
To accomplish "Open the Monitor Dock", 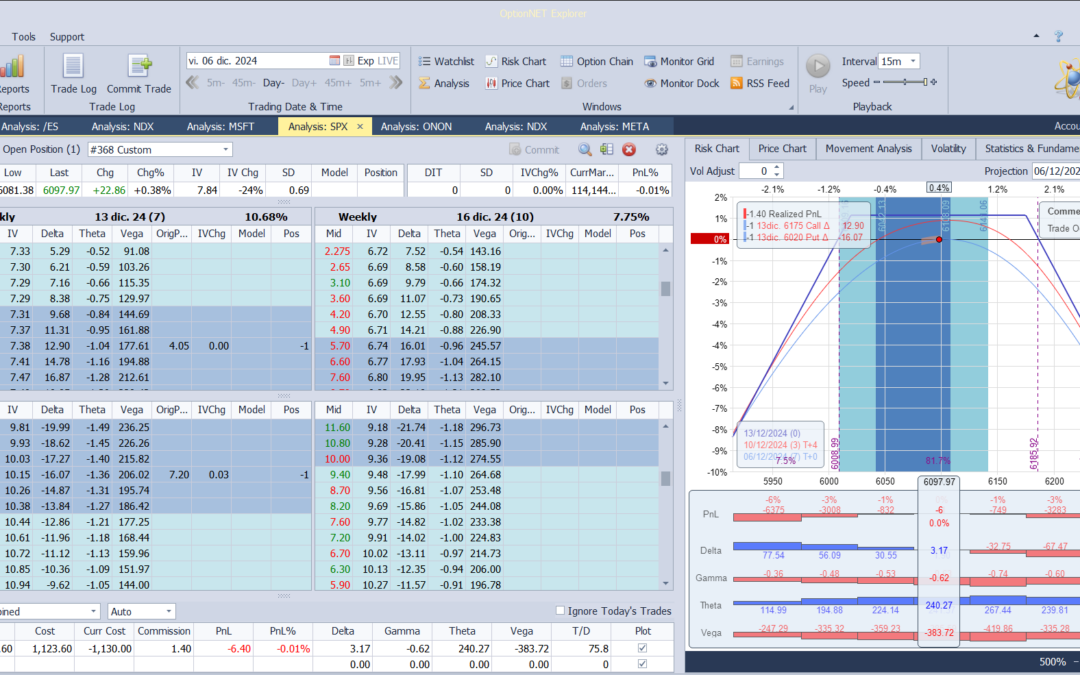I will coord(681,83).
